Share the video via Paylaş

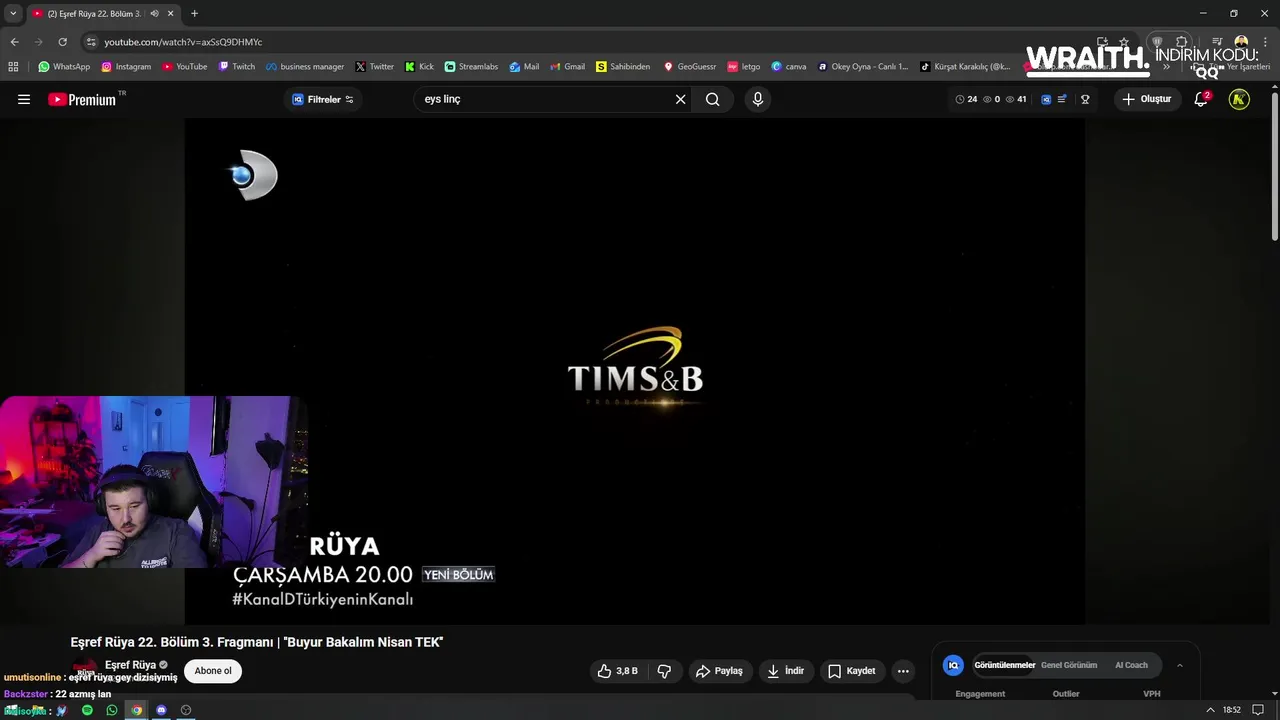[719, 671]
